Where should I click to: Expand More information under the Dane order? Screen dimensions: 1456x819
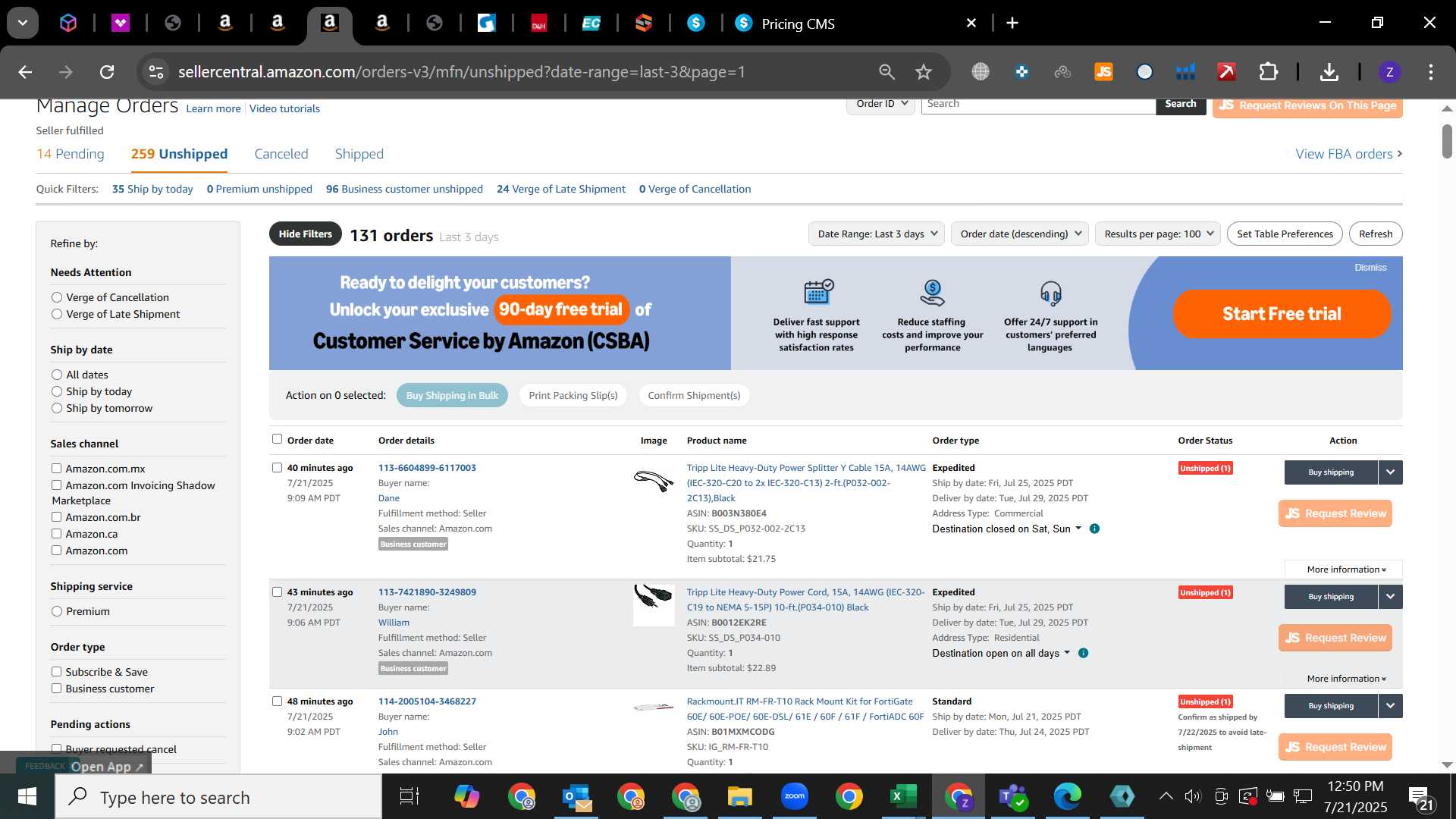(1345, 570)
